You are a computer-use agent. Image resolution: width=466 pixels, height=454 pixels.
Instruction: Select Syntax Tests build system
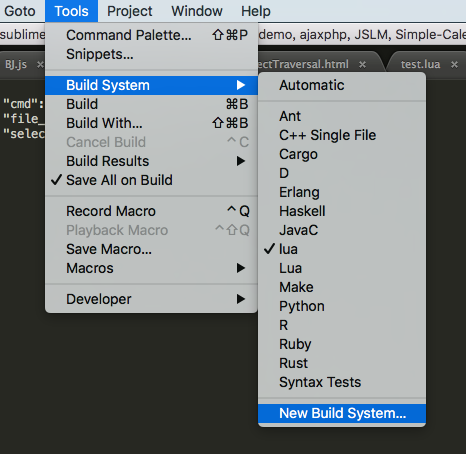tap(342, 382)
